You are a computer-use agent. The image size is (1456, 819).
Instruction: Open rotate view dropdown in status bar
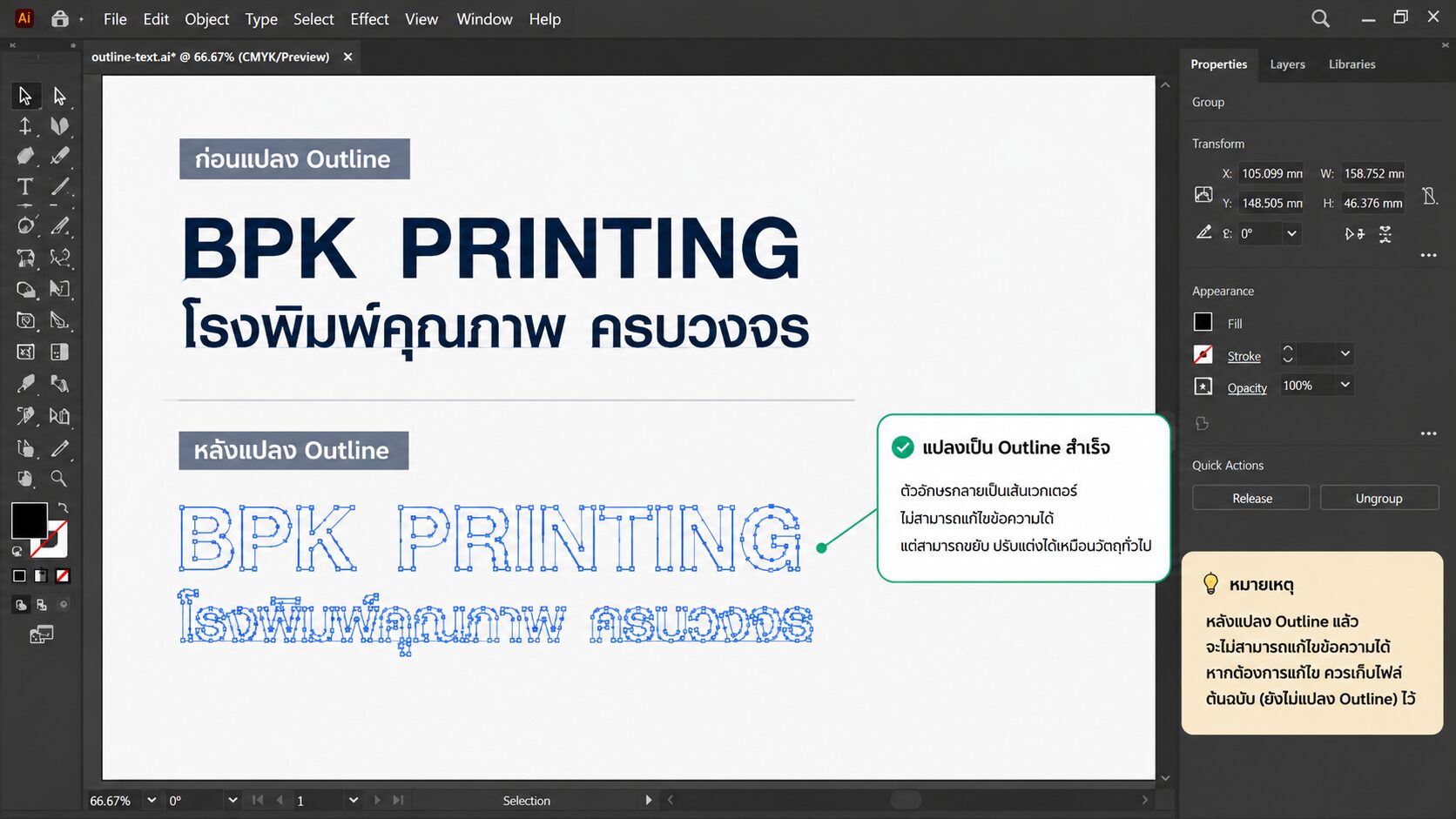coord(233,801)
